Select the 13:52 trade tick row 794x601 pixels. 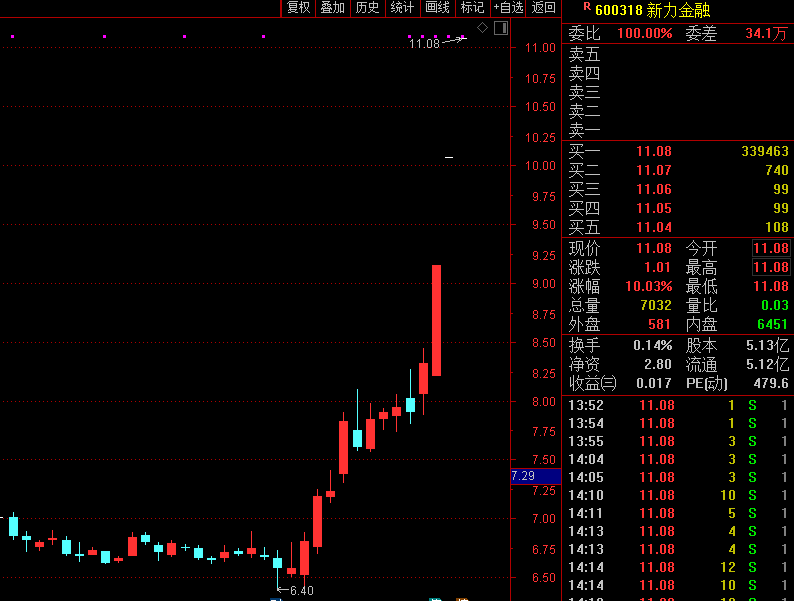pos(678,406)
